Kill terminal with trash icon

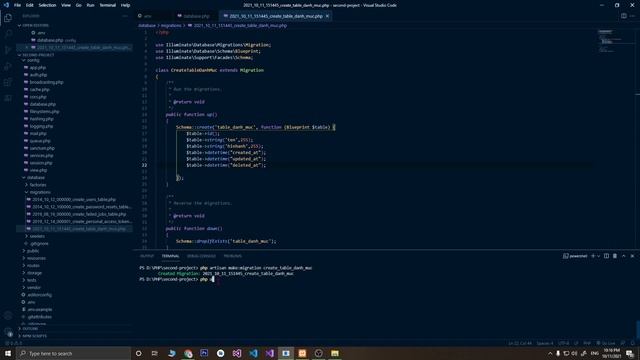coord(615,256)
